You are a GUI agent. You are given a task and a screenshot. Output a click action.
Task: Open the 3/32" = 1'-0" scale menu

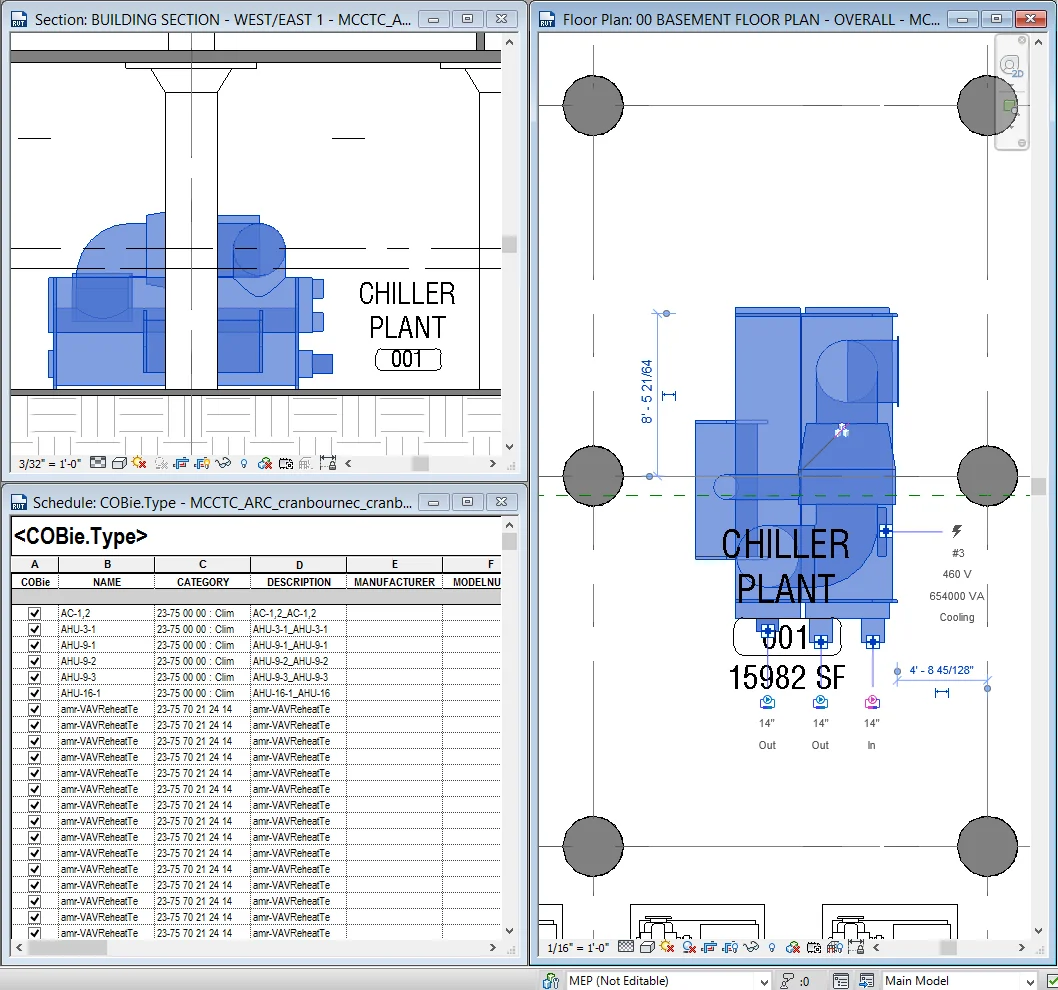(49, 464)
